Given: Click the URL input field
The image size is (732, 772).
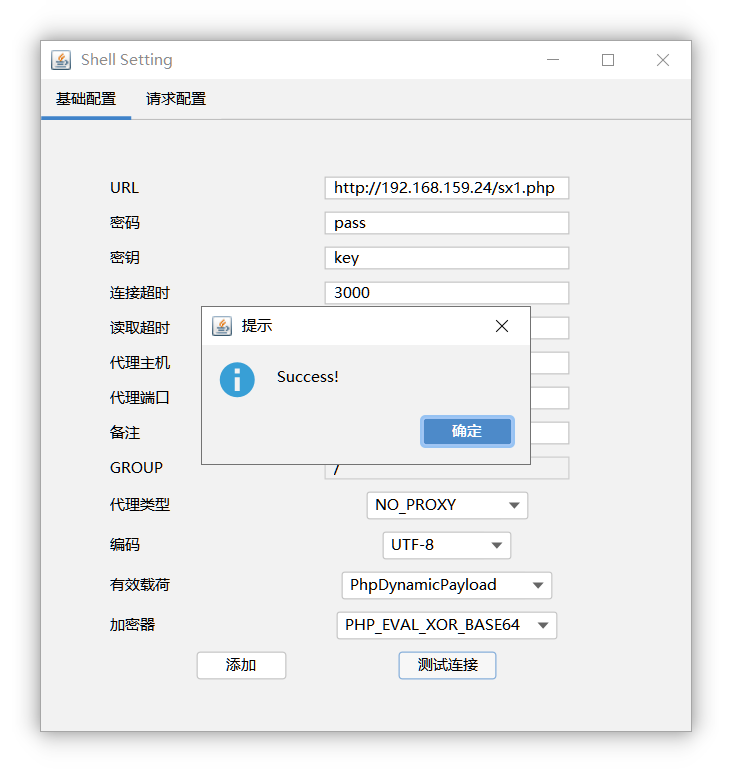Looking at the screenshot, I should (x=447, y=188).
